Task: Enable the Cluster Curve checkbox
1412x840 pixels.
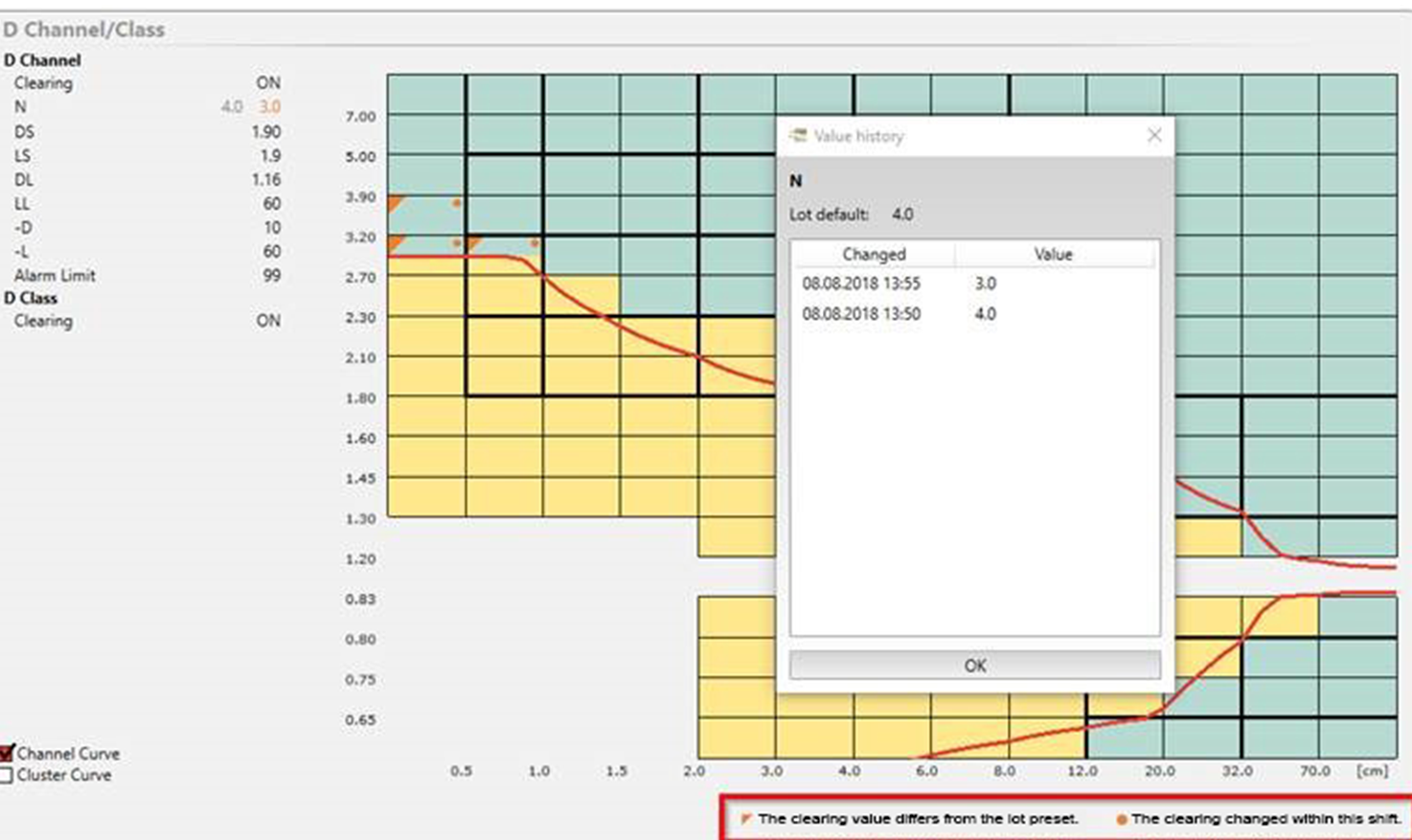Action: tap(8, 775)
